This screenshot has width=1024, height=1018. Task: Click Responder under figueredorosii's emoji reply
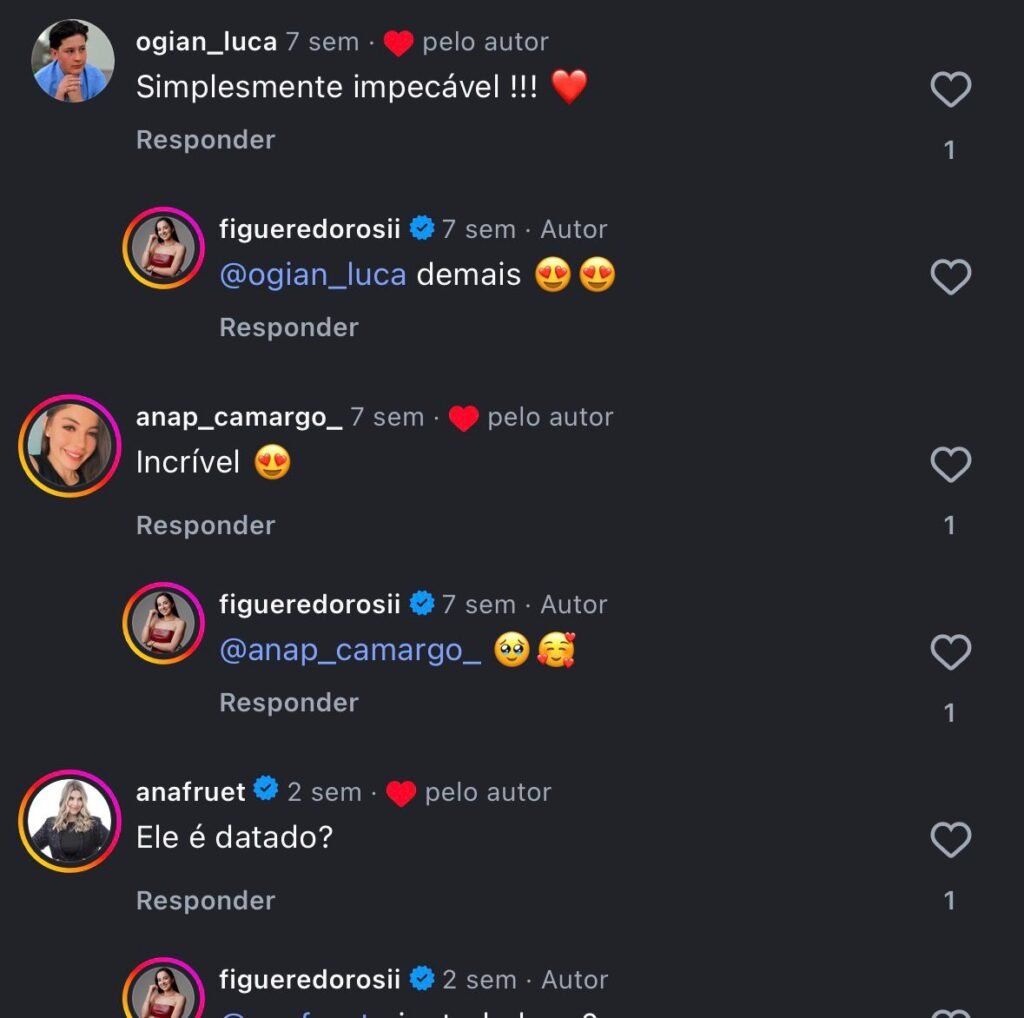(x=288, y=703)
